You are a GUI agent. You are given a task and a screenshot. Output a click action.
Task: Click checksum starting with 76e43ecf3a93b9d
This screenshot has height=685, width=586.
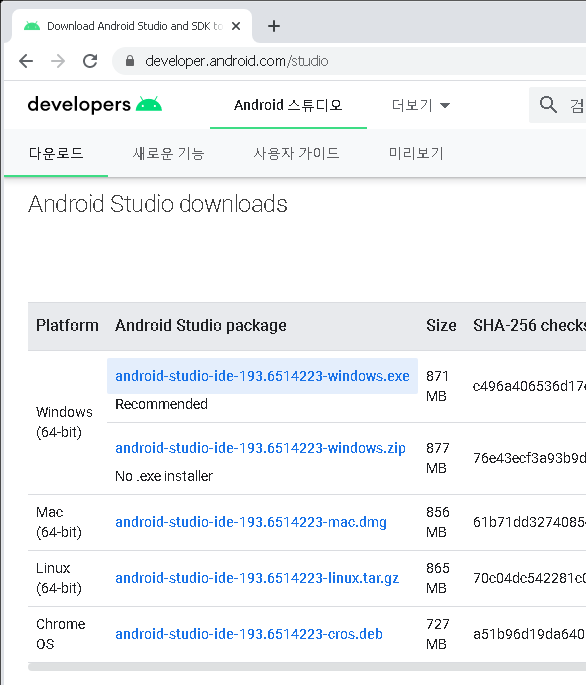click(530, 458)
